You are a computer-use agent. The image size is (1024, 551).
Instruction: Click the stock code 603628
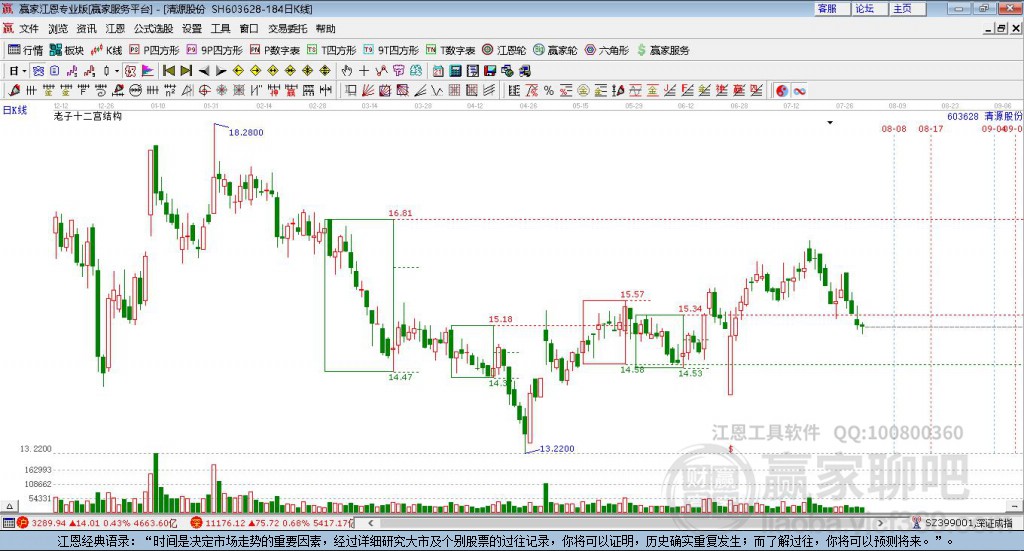pyautogui.click(x=963, y=116)
